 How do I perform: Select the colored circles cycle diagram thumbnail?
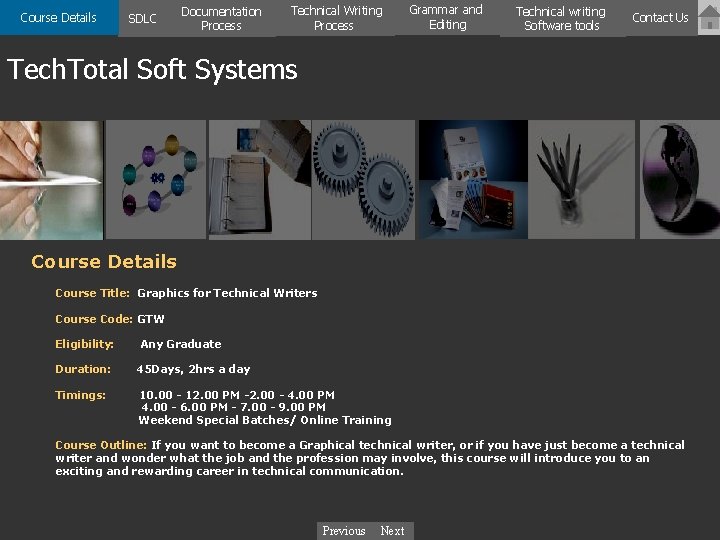click(x=156, y=180)
